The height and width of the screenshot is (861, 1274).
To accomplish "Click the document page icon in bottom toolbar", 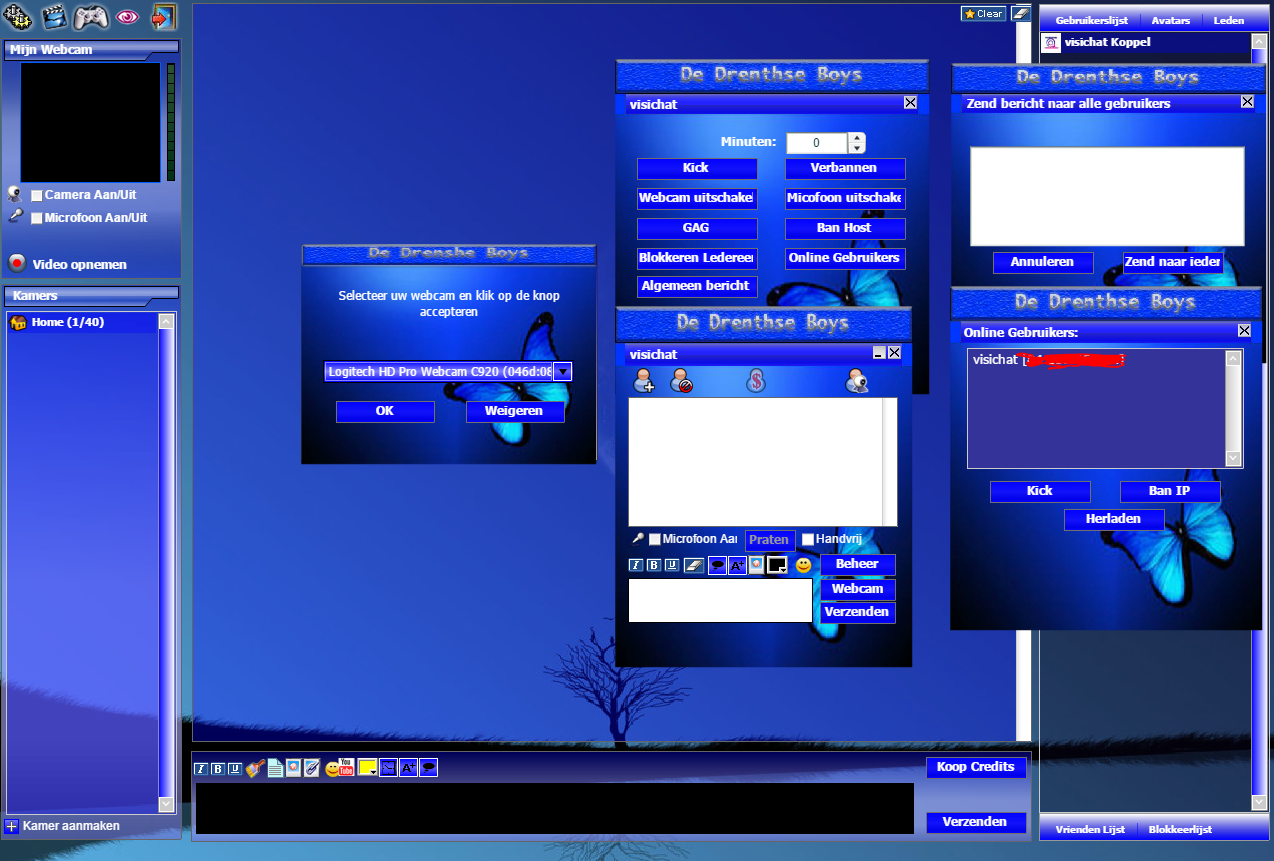I will (x=275, y=768).
